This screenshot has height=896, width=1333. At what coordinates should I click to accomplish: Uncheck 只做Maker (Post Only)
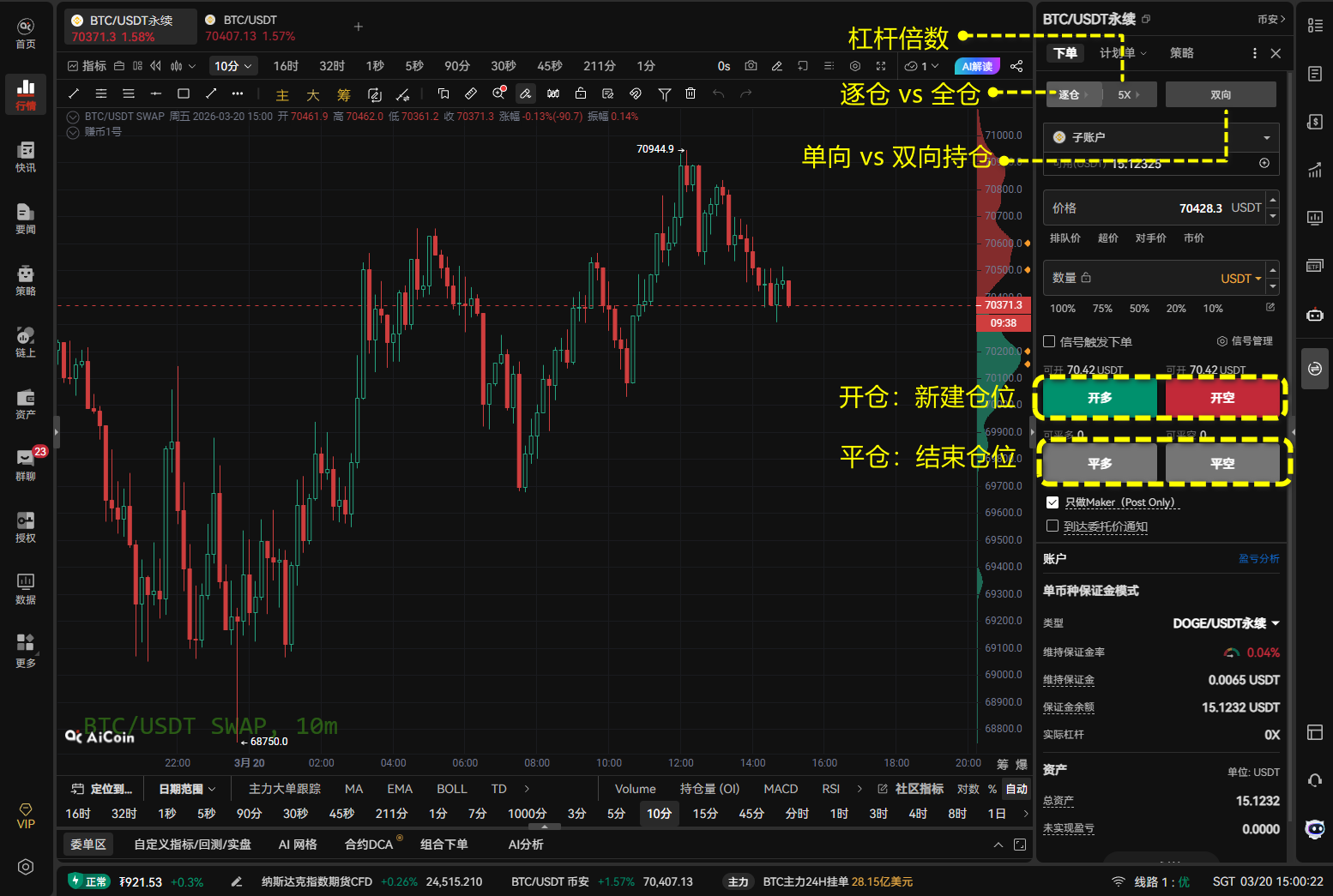coord(1053,502)
